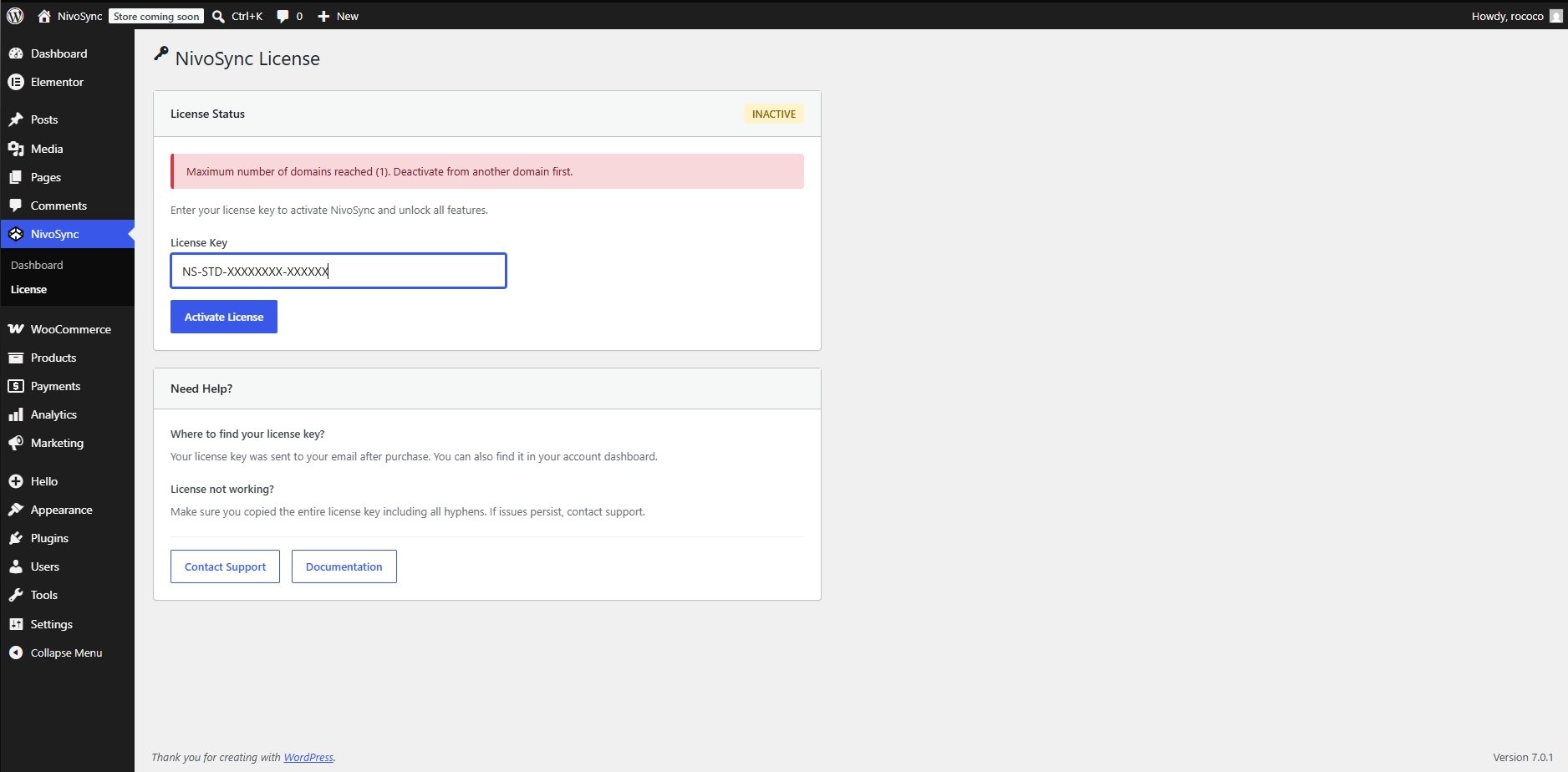
Task: Click License not working? heading text
Action: point(222,489)
